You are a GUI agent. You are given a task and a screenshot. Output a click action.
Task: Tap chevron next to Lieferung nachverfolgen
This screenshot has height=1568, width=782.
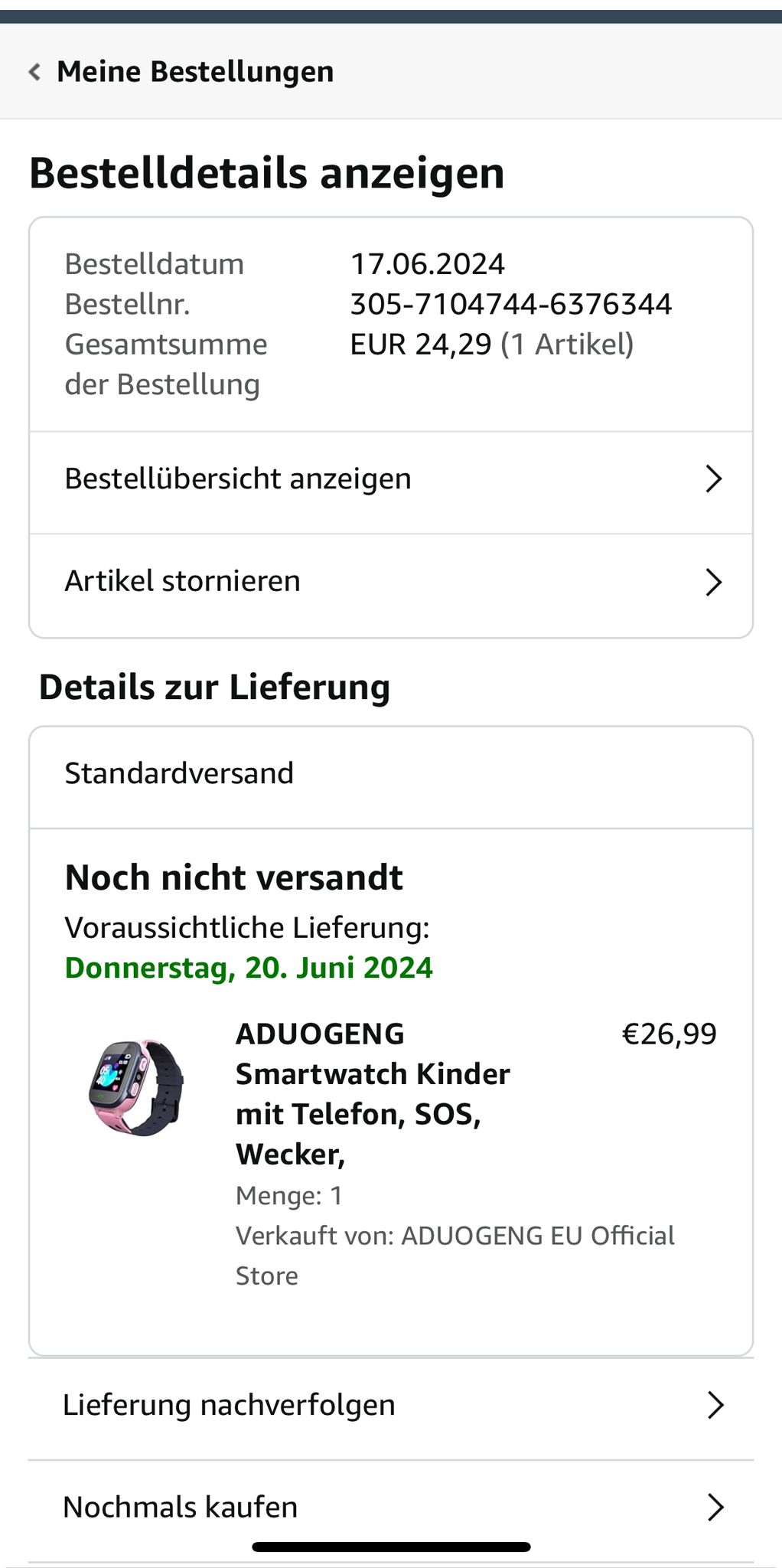coord(715,1406)
